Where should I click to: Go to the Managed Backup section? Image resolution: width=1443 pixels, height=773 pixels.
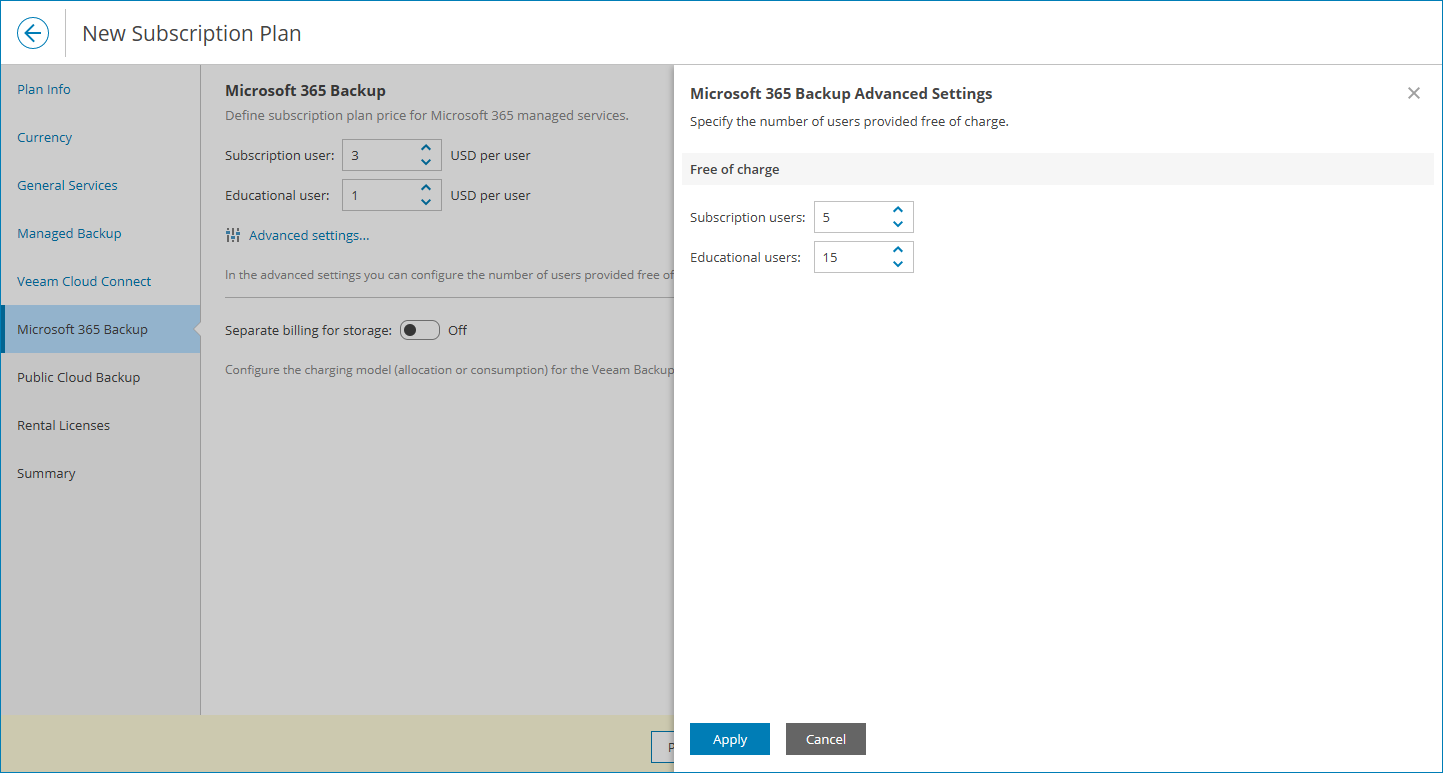[x=69, y=233]
